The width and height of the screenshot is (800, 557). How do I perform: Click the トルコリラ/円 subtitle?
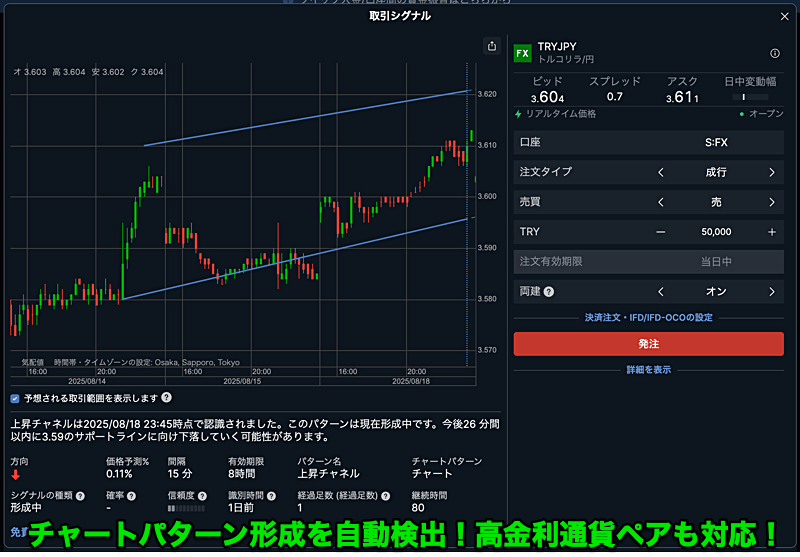pos(566,60)
